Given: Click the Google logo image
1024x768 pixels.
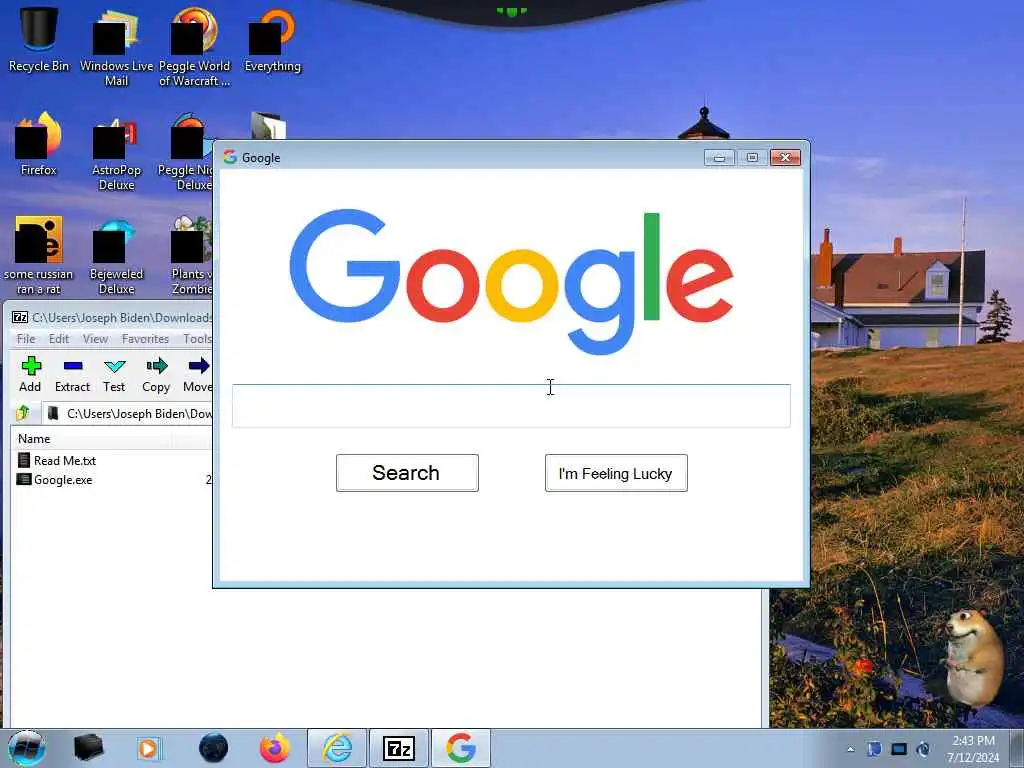Looking at the screenshot, I should [511, 281].
